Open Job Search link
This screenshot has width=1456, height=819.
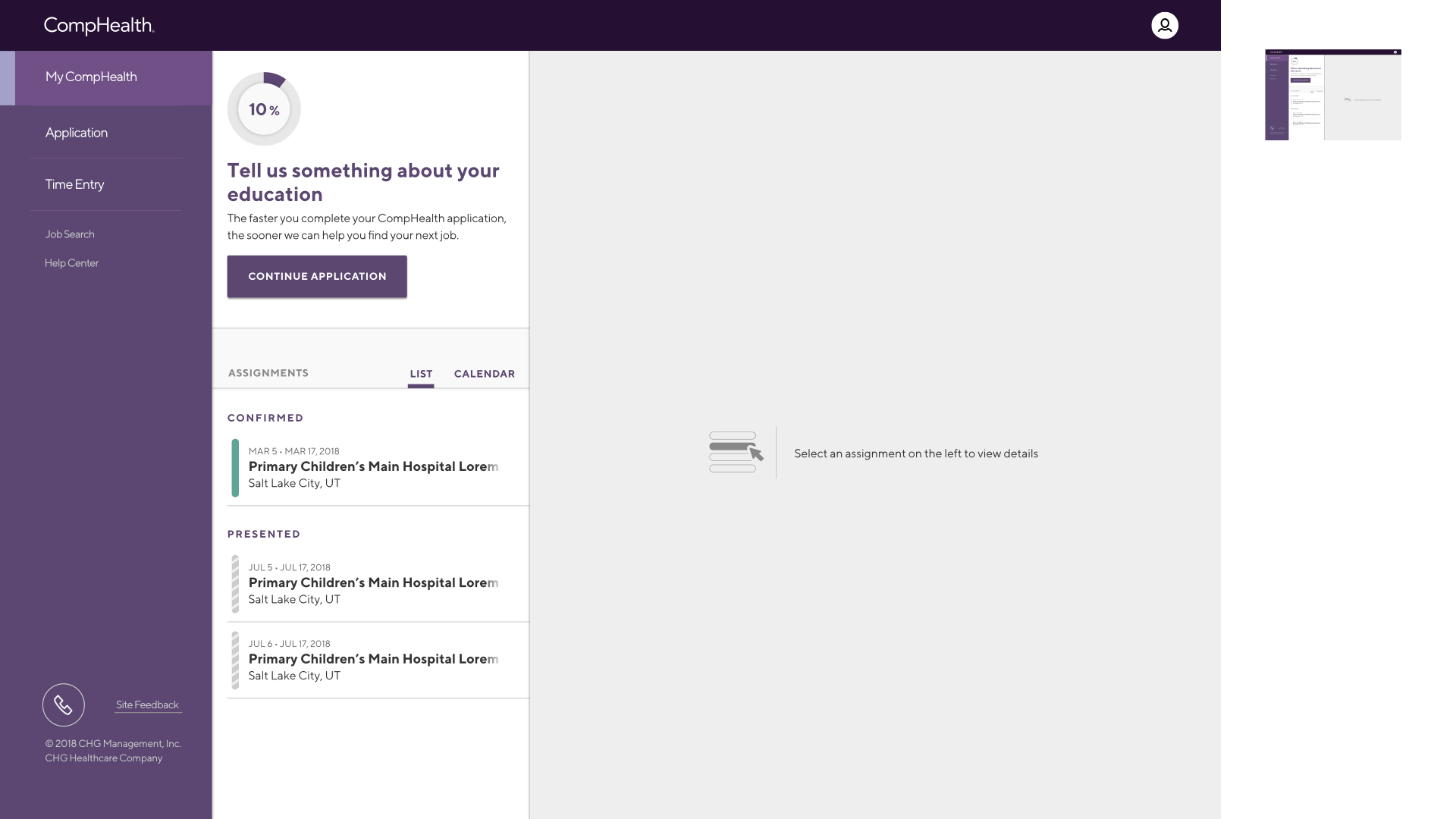click(x=70, y=234)
